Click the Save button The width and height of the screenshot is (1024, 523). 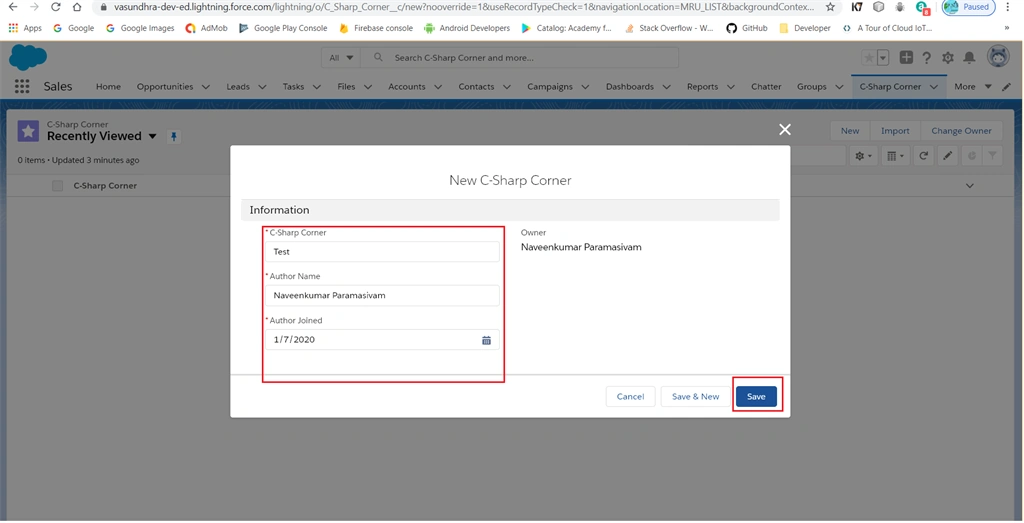(x=756, y=396)
